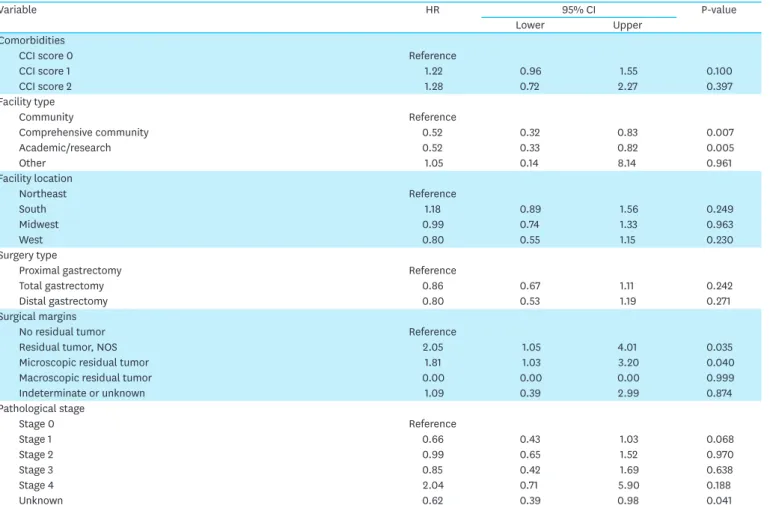Select the Distal gastrectomy row label
The image size is (770, 505).
tap(63, 301)
